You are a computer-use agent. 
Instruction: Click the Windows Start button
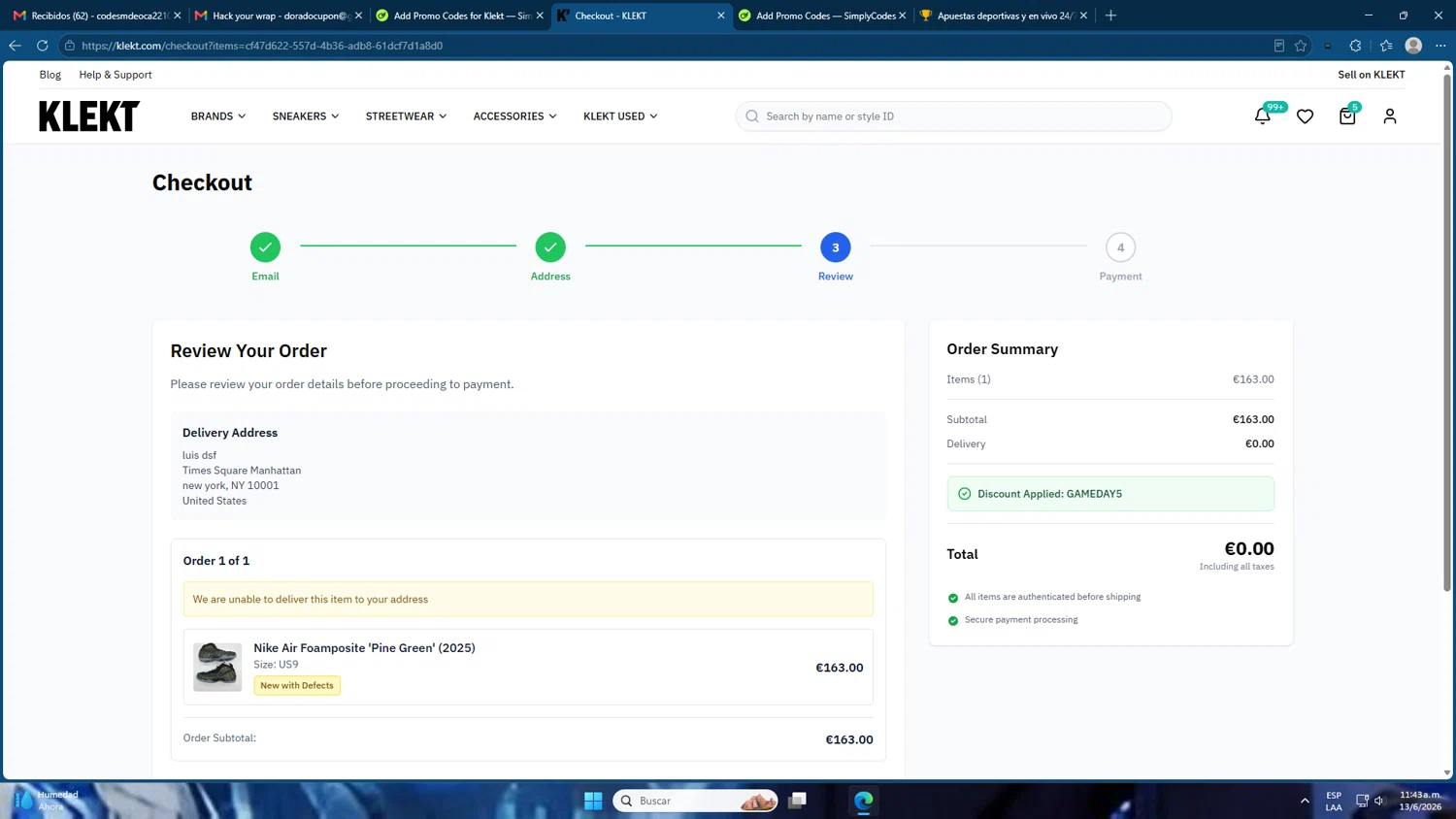[x=593, y=801]
